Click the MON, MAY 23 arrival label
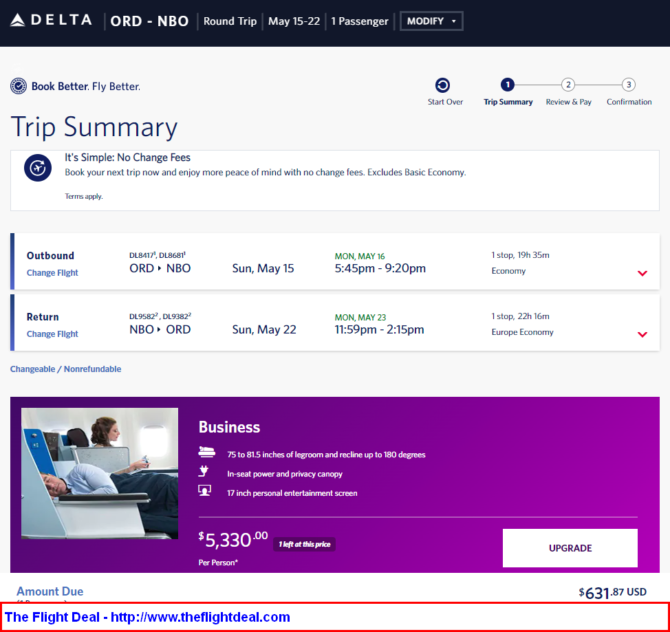The width and height of the screenshot is (670, 632). point(360,317)
